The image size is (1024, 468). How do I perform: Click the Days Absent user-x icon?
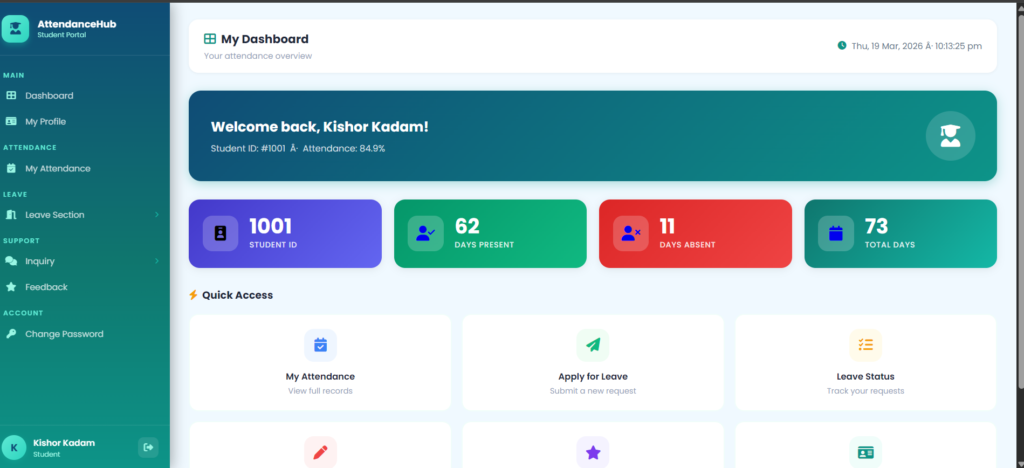(631, 234)
